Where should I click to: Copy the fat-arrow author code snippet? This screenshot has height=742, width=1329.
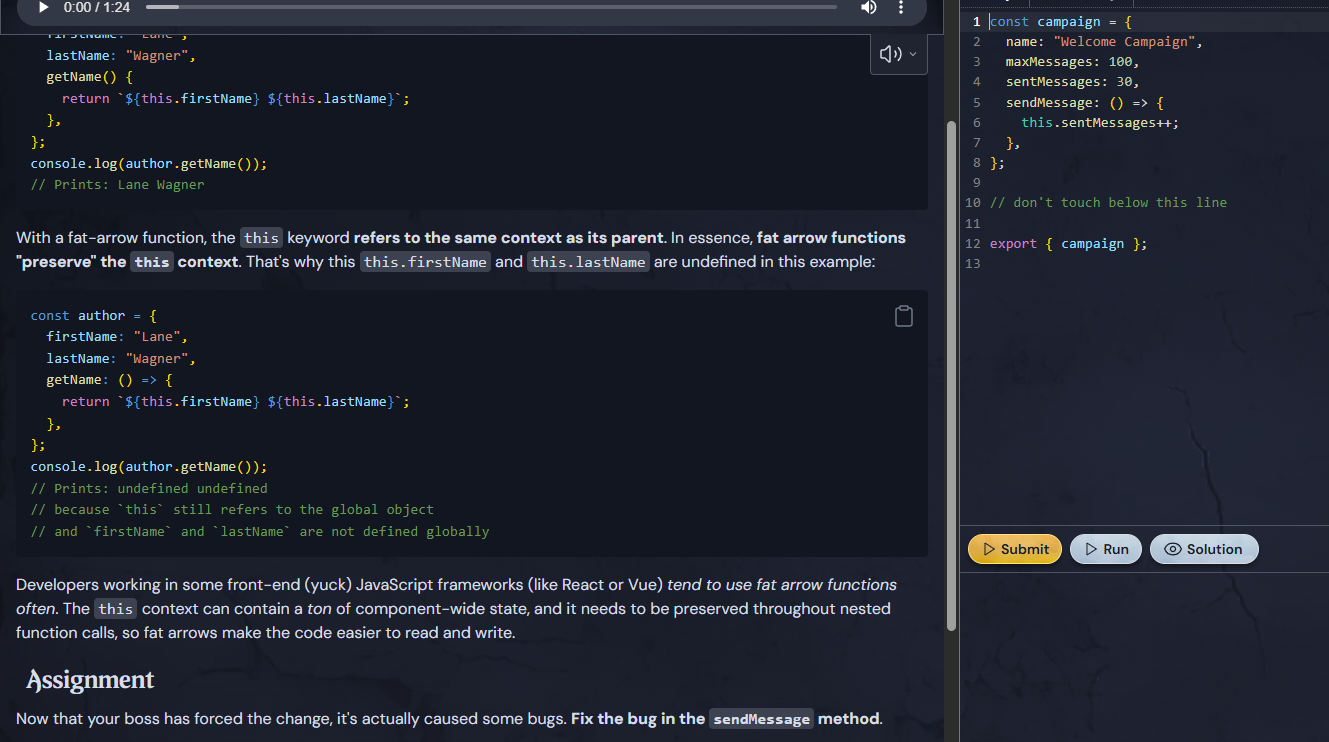pyautogui.click(x=904, y=316)
